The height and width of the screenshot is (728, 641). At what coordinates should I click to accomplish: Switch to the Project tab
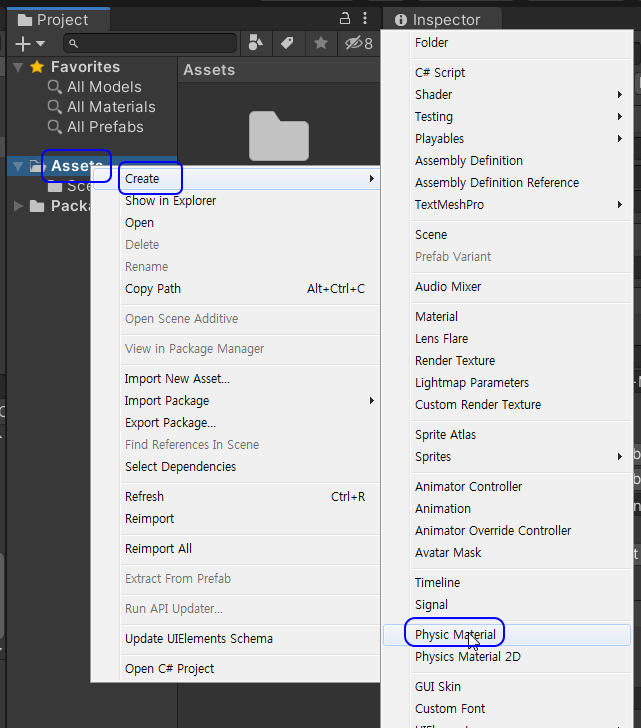(x=58, y=20)
